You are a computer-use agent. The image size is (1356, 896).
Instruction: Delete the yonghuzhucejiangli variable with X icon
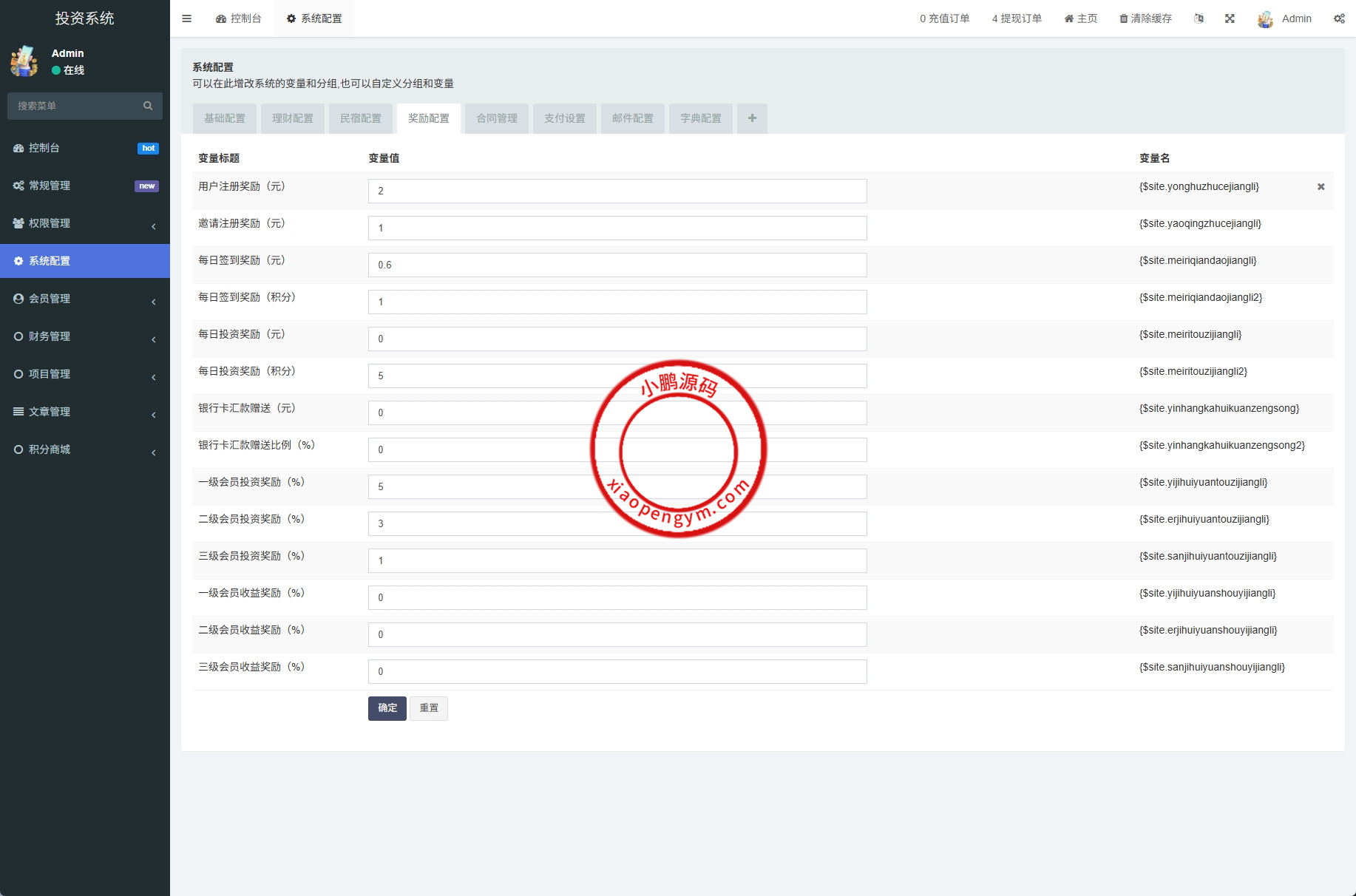(x=1321, y=187)
